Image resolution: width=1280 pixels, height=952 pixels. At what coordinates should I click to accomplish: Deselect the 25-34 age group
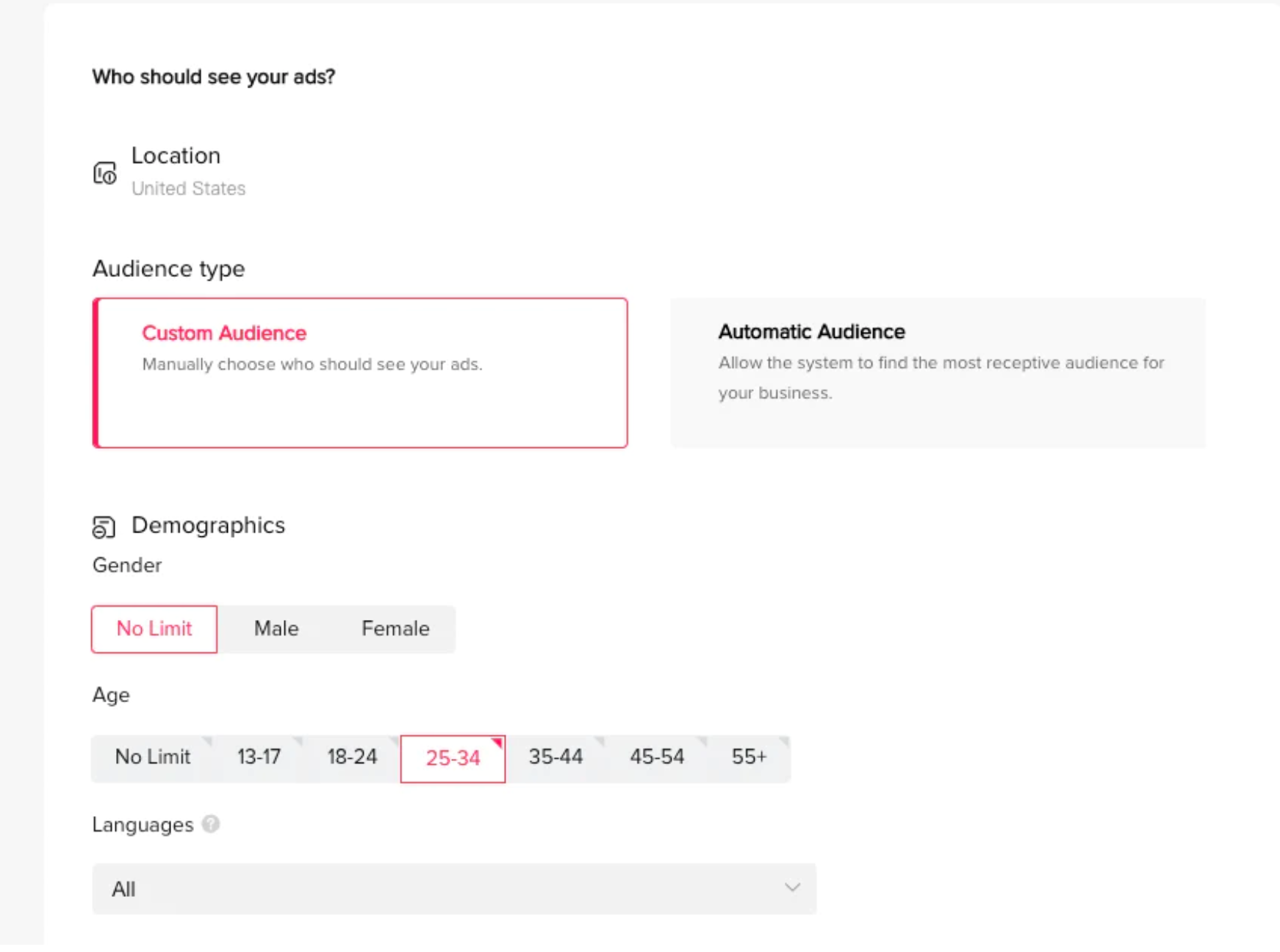pos(453,758)
